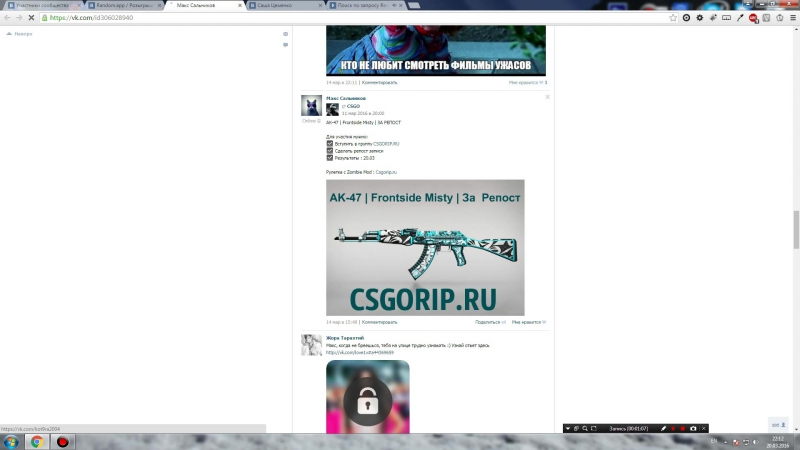Select the recorder pencil draw tool

[663, 429]
